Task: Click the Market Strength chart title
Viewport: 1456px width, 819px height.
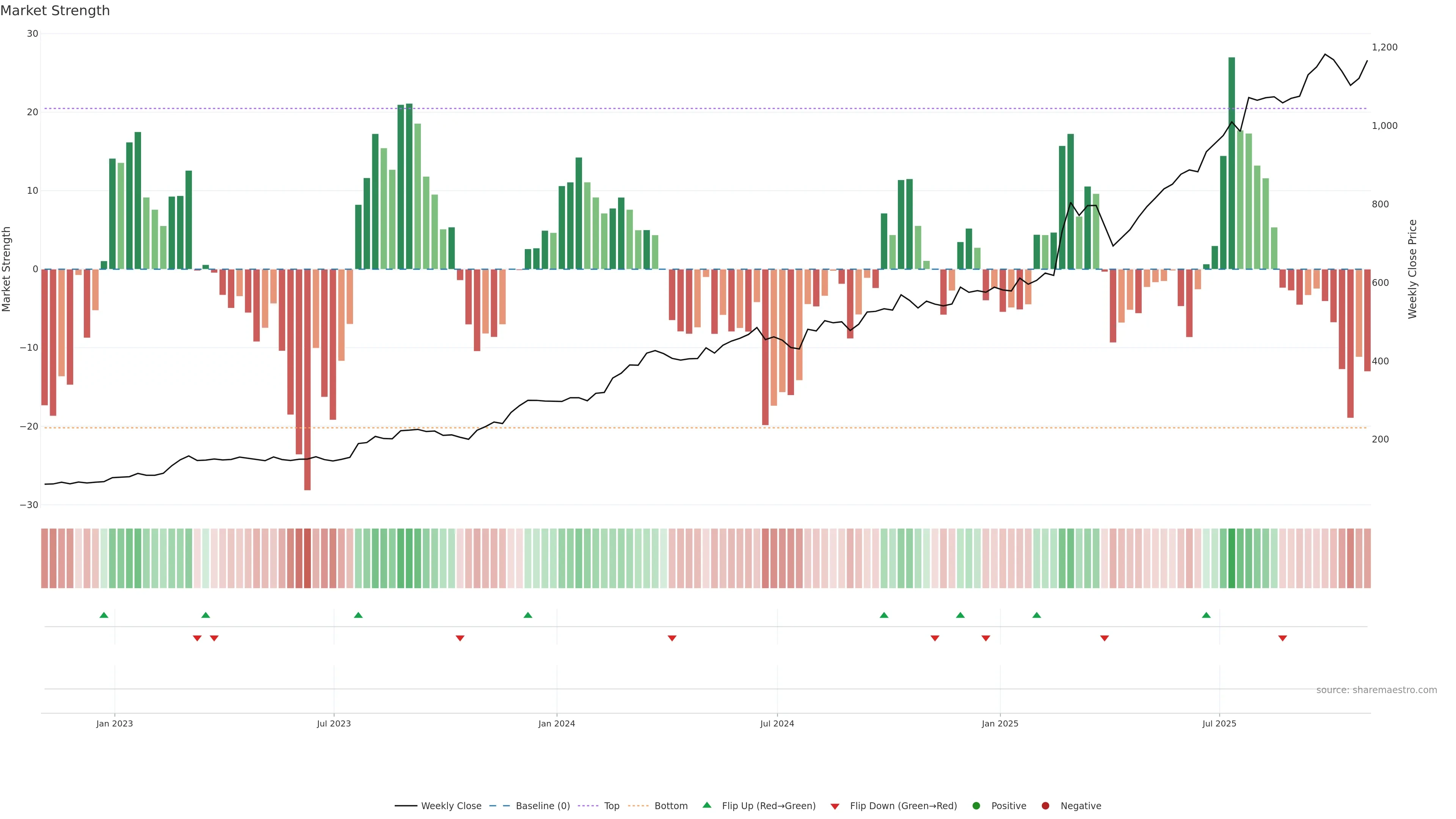Action: pos(55,11)
